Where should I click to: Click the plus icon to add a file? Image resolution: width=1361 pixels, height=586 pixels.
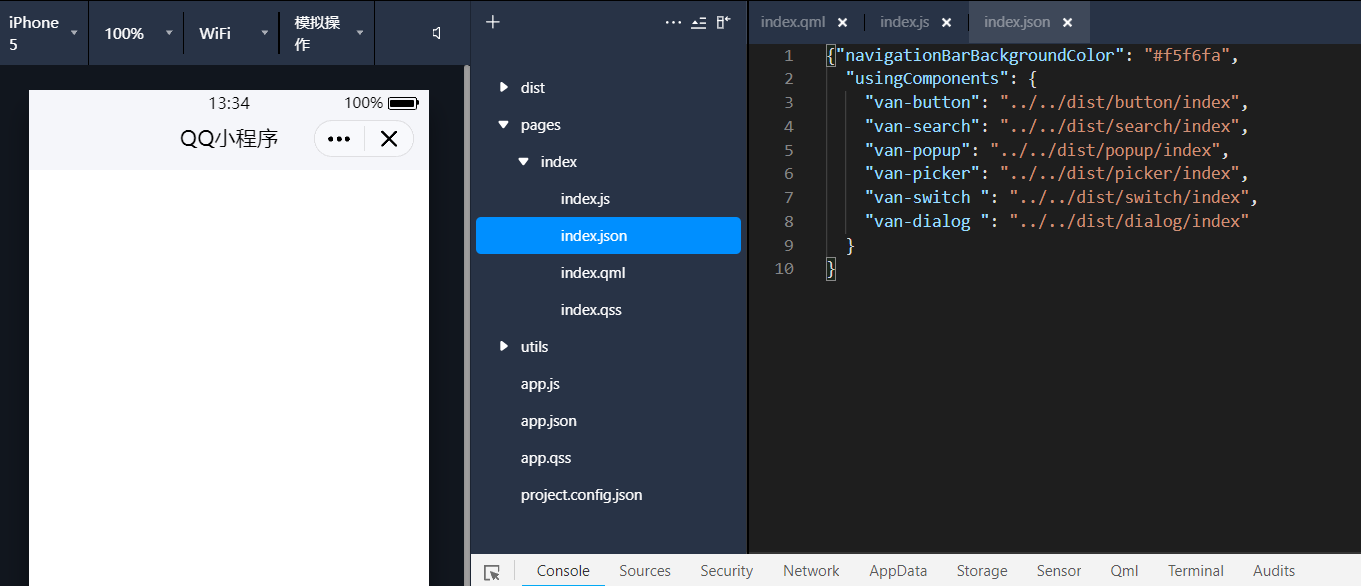click(x=492, y=22)
